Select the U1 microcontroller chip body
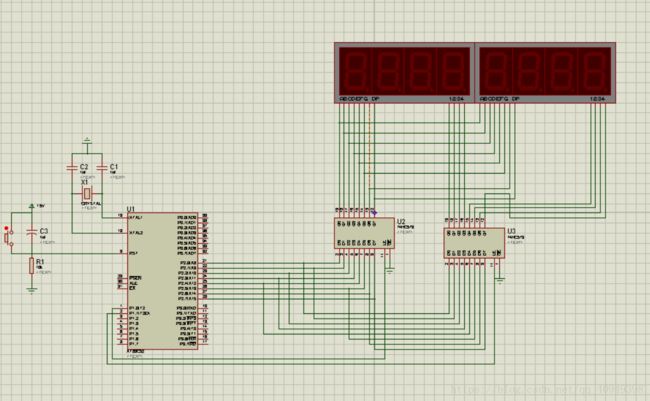Viewport: 650px width, 401px height. tap(162, 281)
